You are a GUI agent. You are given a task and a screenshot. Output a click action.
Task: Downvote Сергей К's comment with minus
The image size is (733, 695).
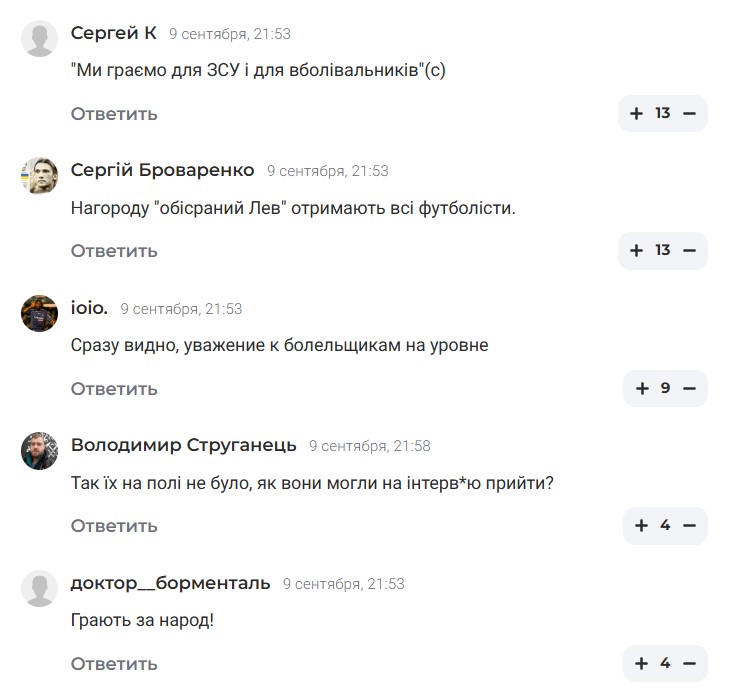(689, 113)
